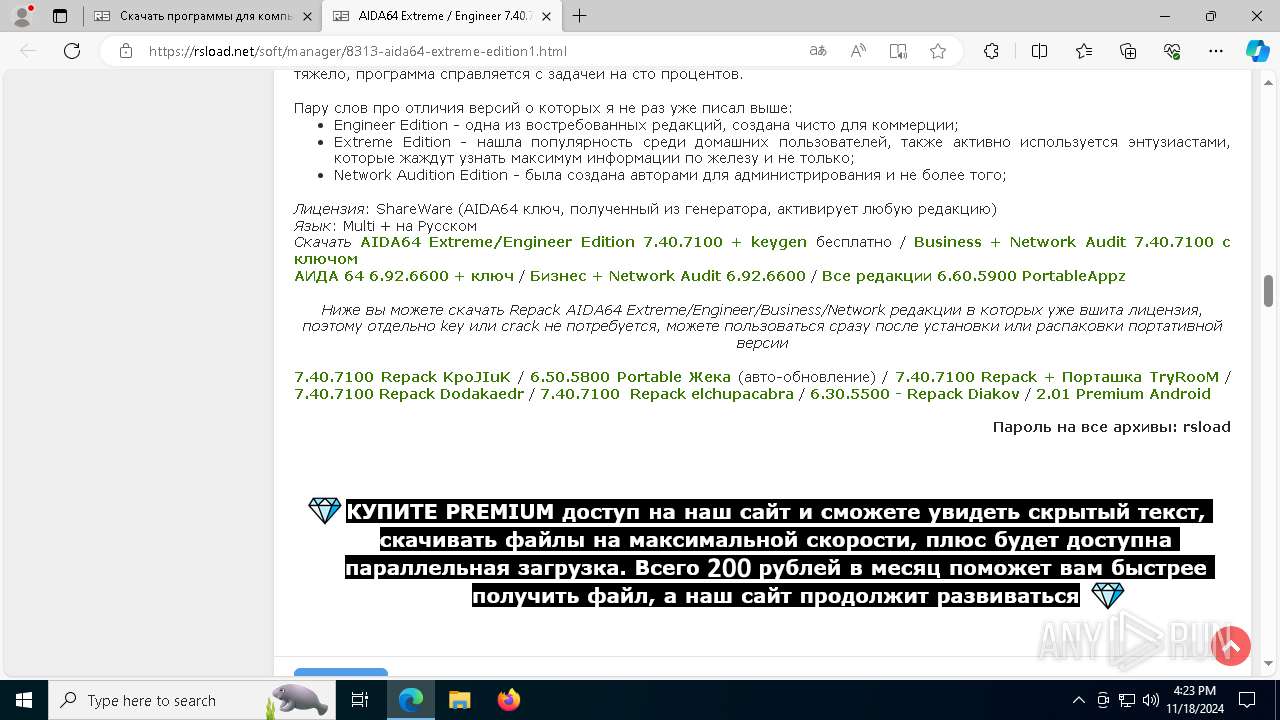Open the 7.40.7100 Repack Dodakaedr link
This screenshot has width=1280, height=720.
coord(409,394)
